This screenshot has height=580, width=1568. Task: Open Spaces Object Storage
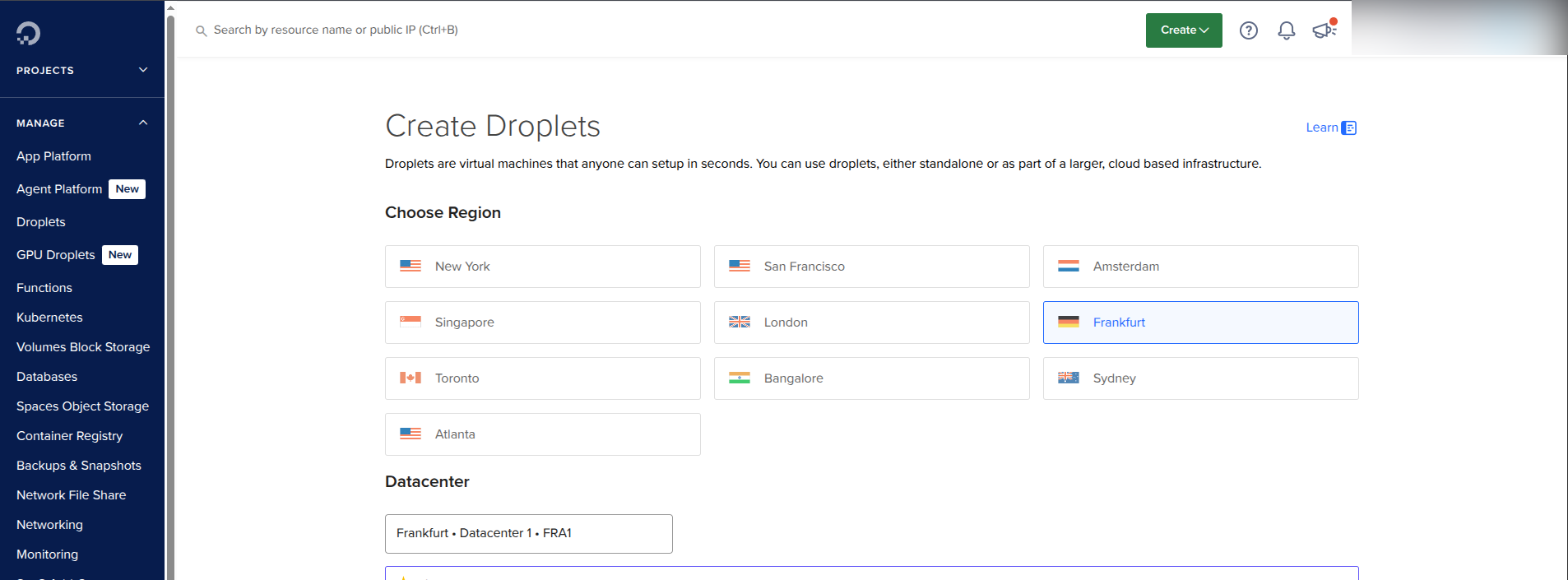[x=82, y=406]
